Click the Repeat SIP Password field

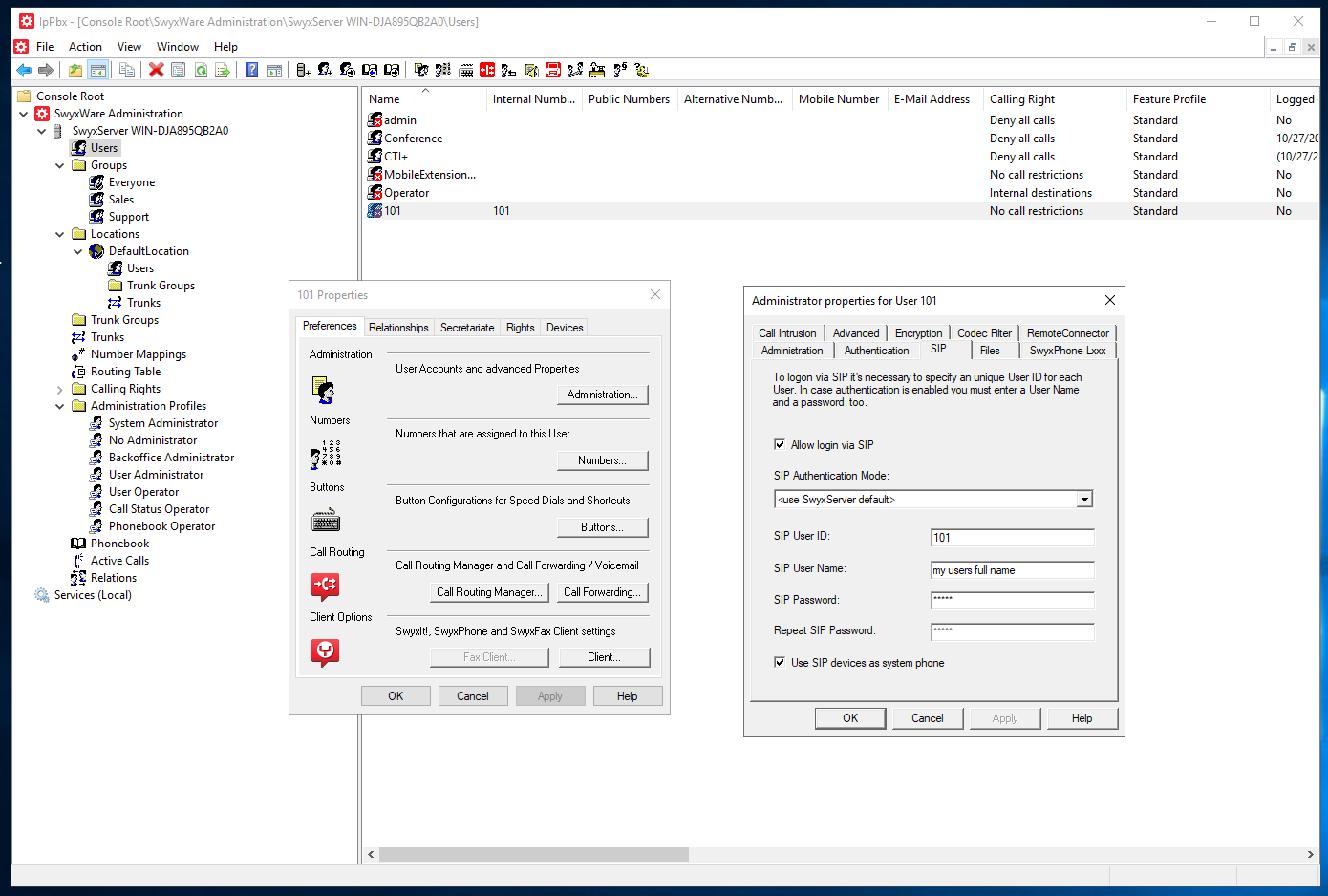(x=1013, y=631)
